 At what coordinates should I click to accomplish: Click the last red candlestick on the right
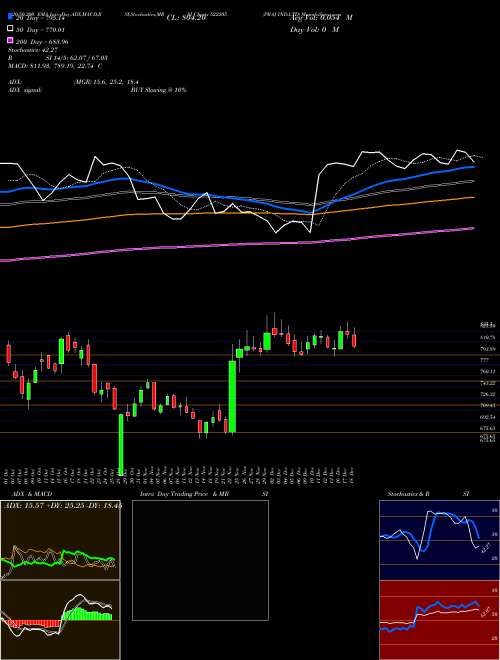click(x=354, y=340)
